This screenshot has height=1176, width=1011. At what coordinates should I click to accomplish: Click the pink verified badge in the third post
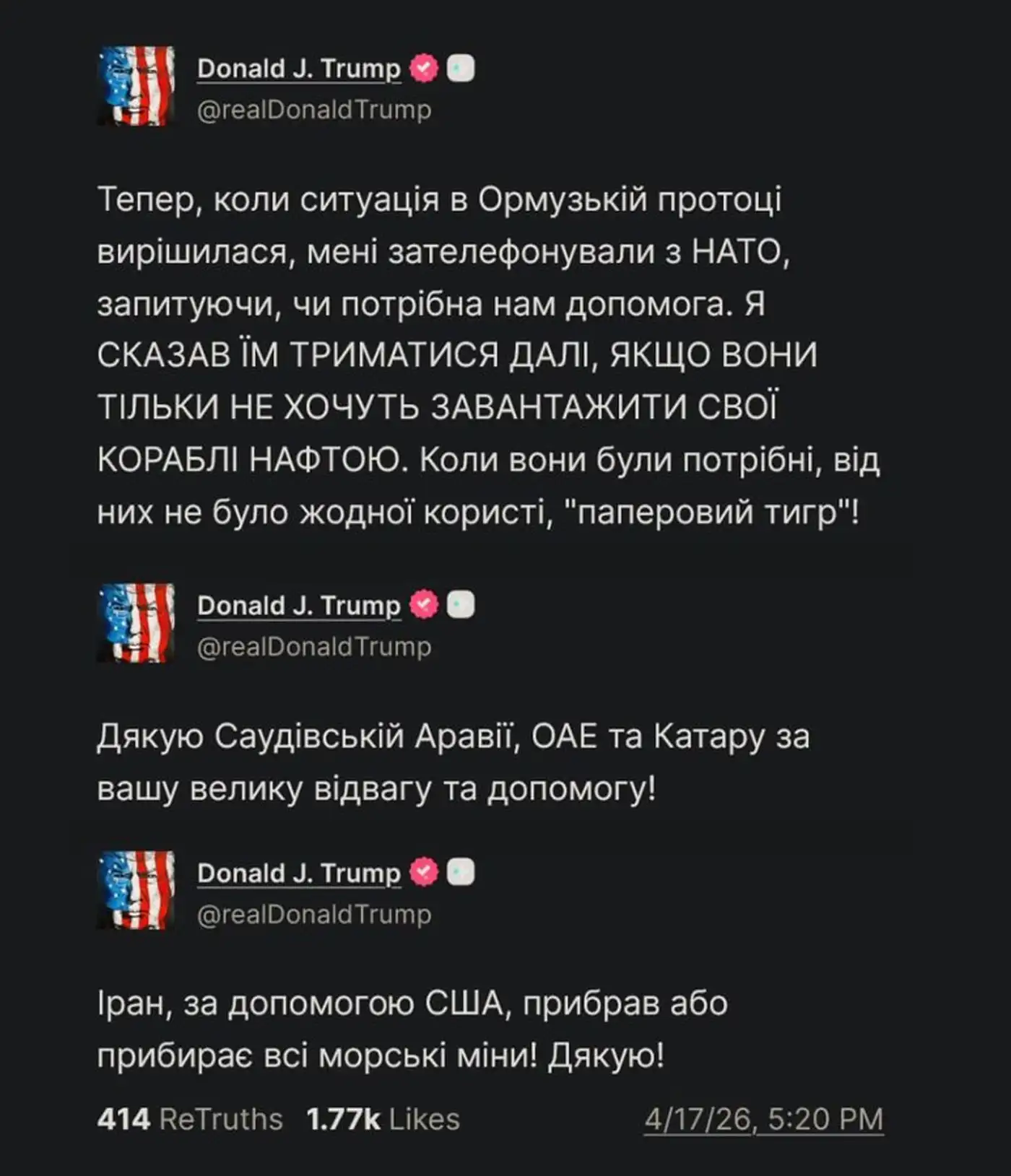point(424,872)
